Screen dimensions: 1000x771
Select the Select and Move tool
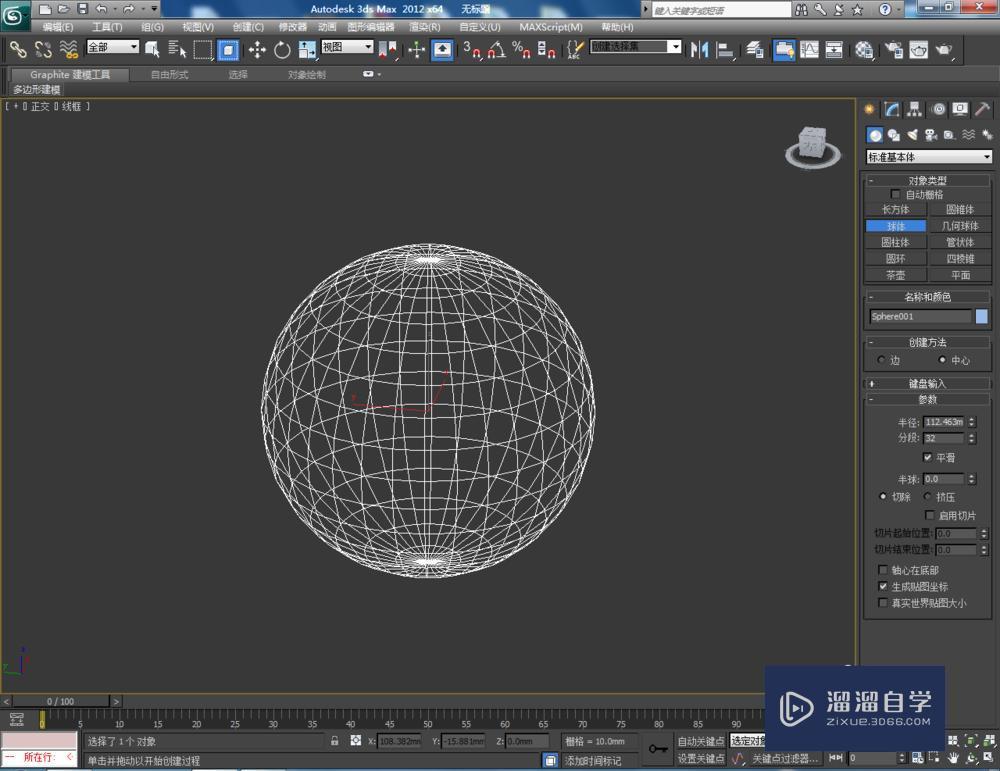pyautogui.click(x=258, y=50)
